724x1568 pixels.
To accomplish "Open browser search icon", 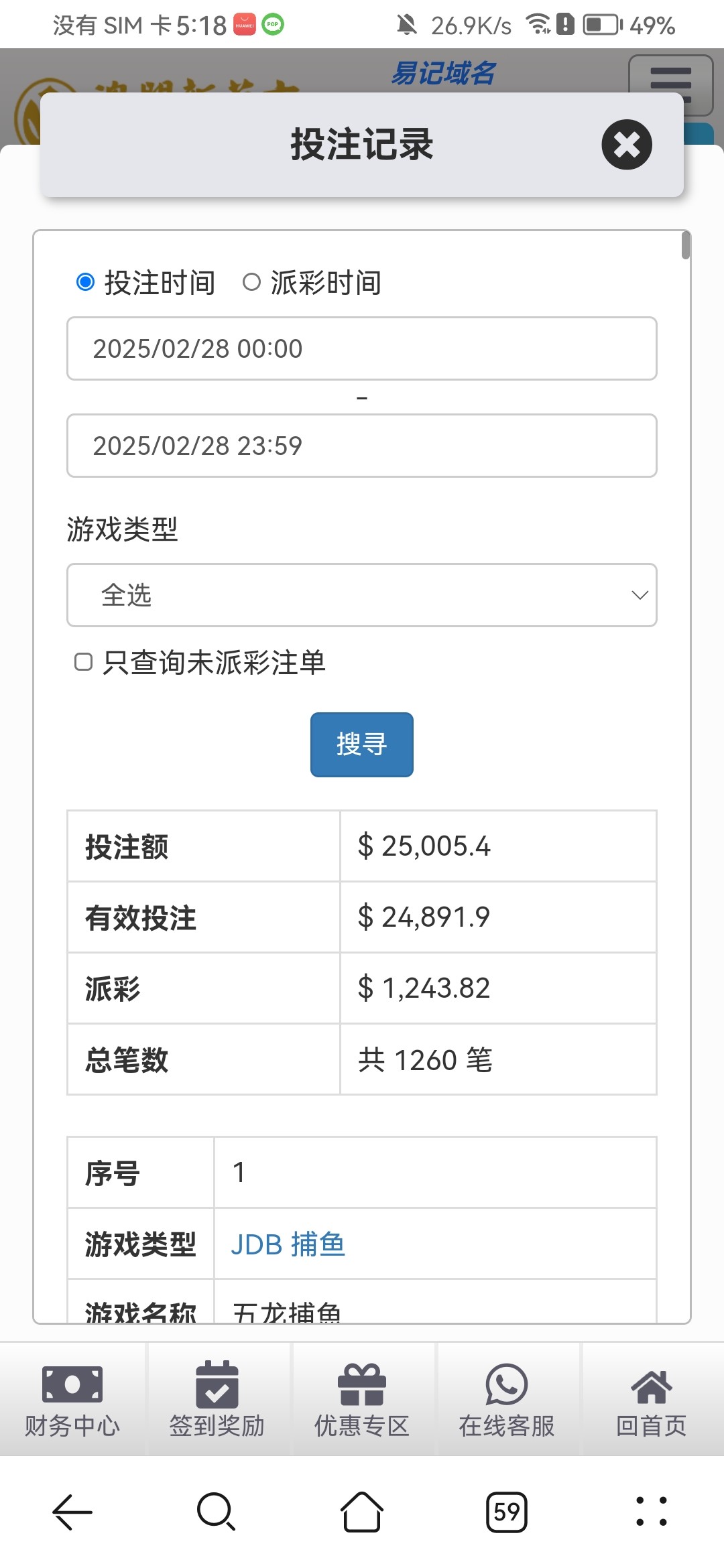I will click(x=217, y=1512).
